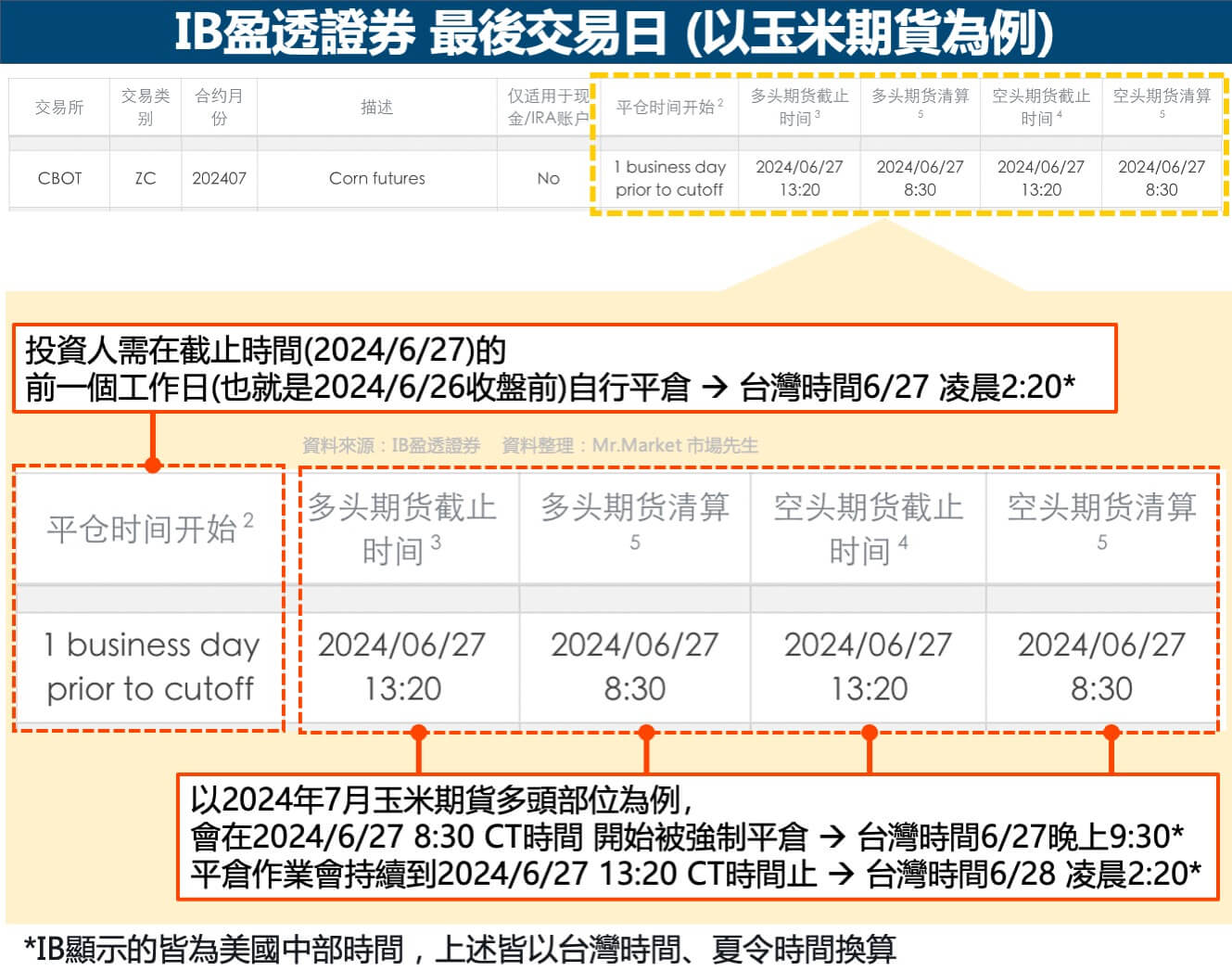This screenshot has height=971, width=1232.
Task: Click enlarged 8:30 value under 空头期货清算
Action: (x=1102, y=689)
